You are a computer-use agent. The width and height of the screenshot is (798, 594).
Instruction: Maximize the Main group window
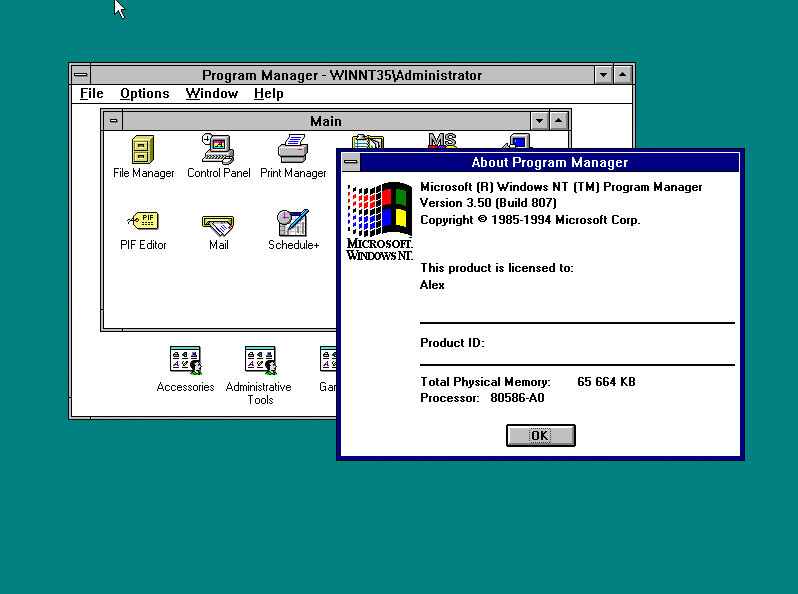coord(558,121)
